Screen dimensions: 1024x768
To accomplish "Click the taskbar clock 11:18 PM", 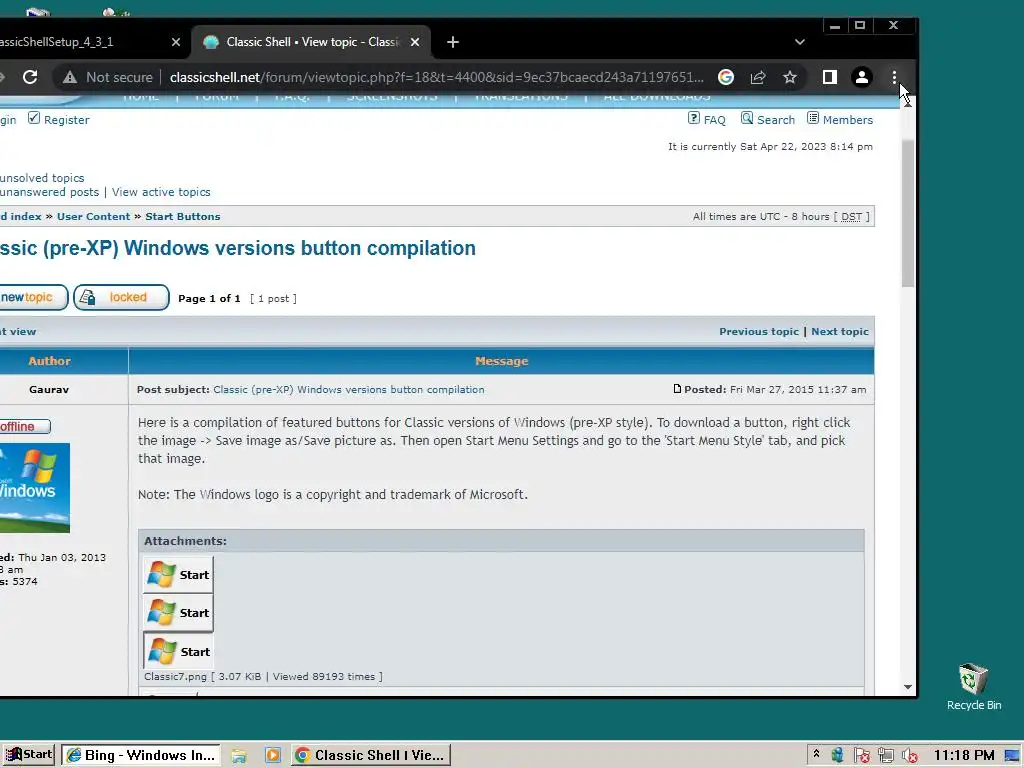I will click(964, 756).
